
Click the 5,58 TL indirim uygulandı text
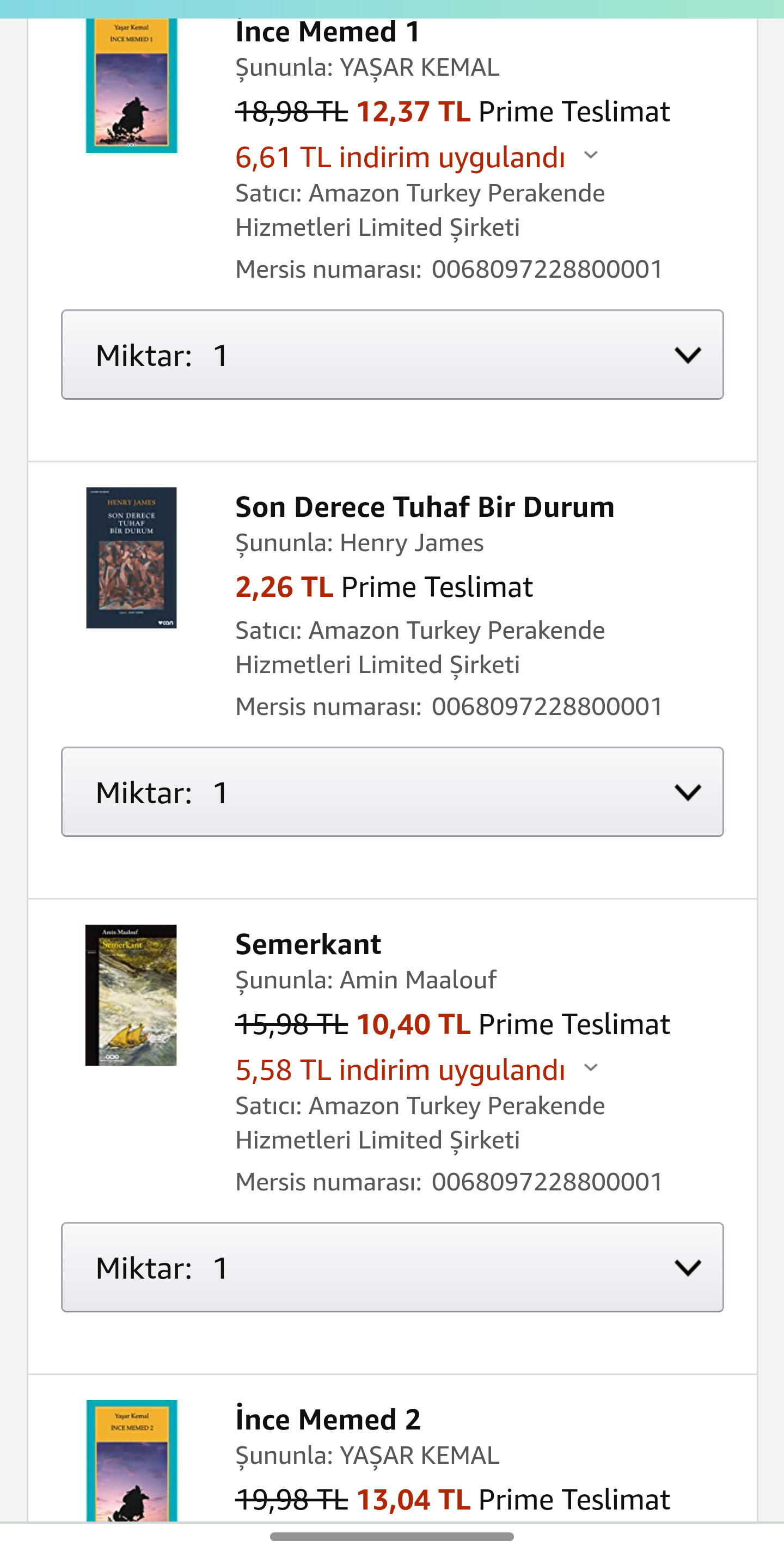[x=400, y=1071]
